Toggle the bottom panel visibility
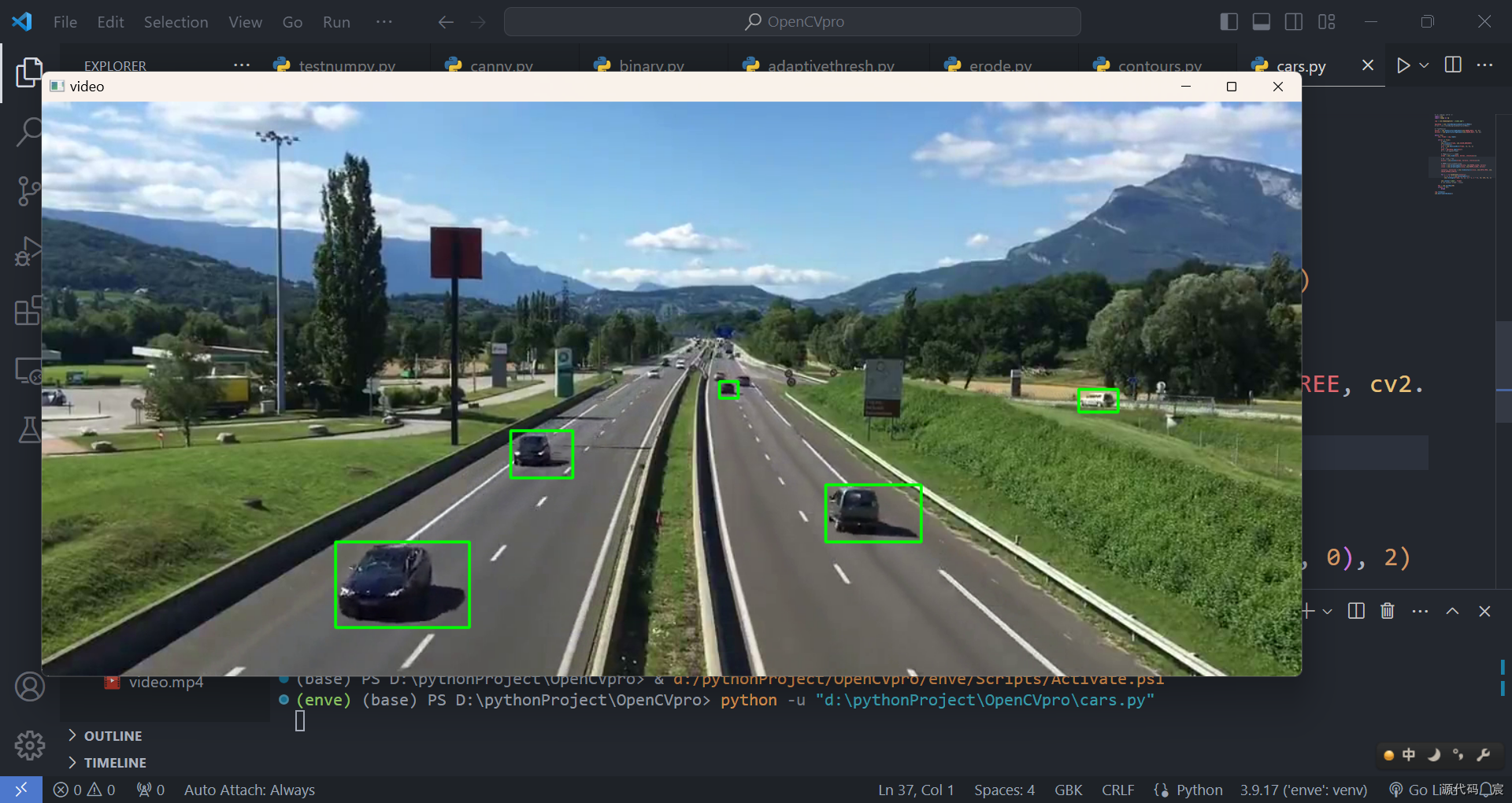 [1262, 22]
